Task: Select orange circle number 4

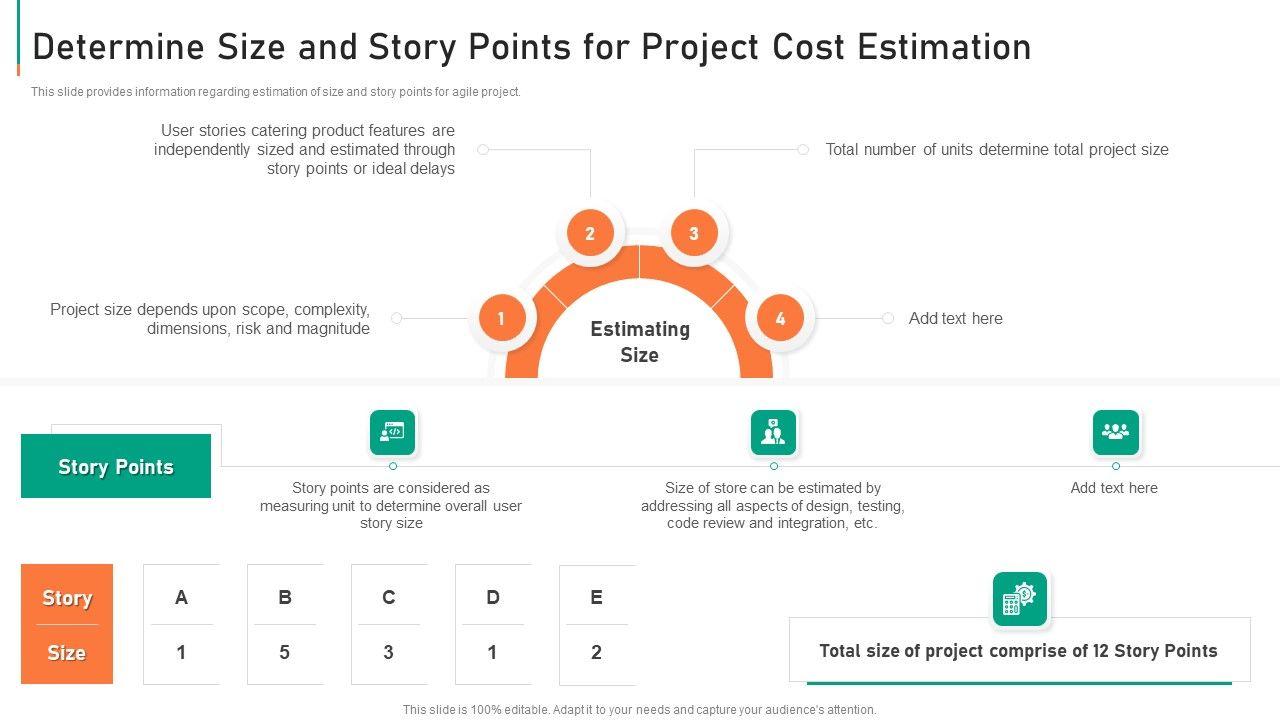Action: pyautogui.click(x=780, y=319)
